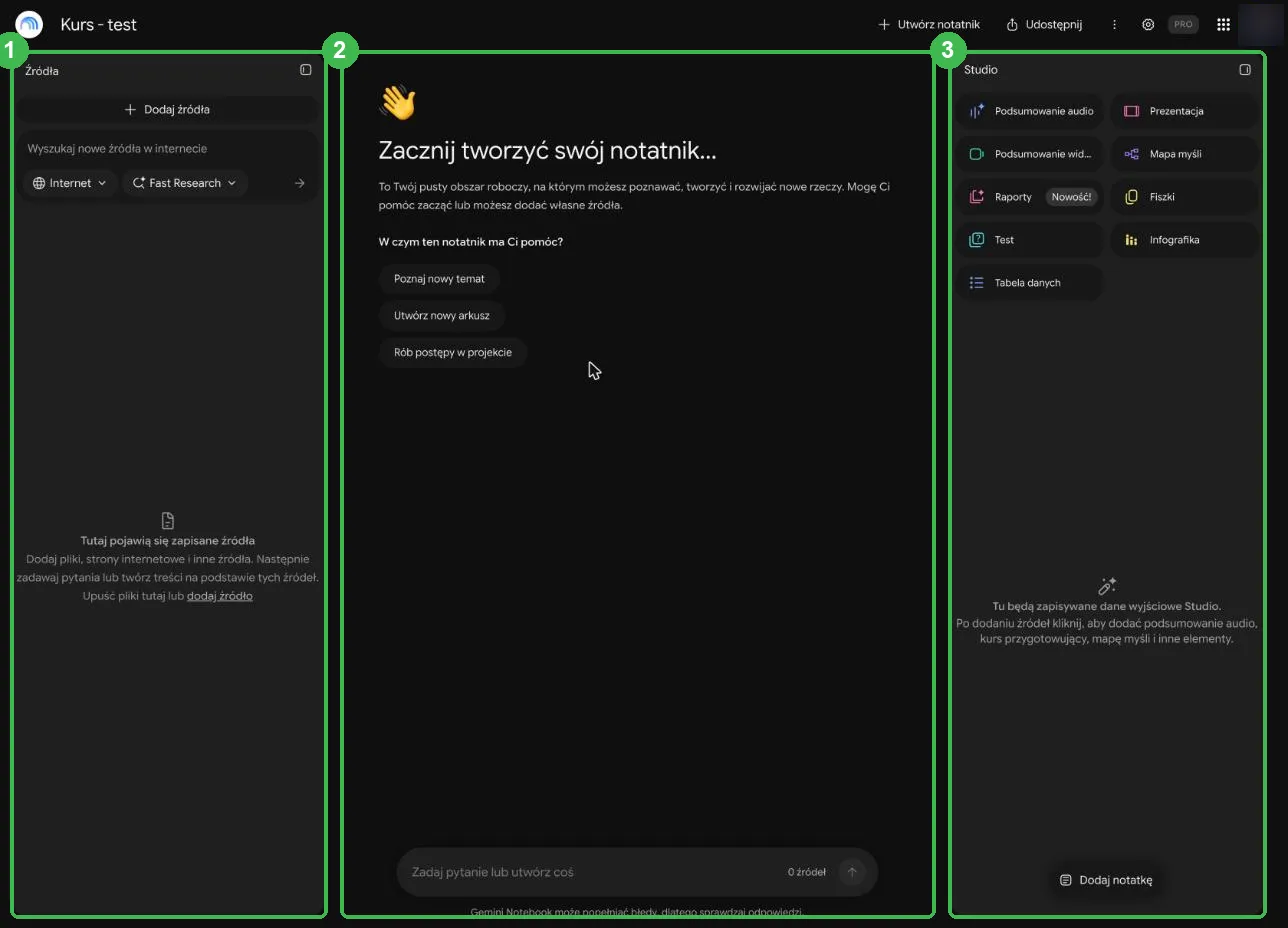Viewport: 1288px width, 928px height.
Task: Click the PRO badge
Action: 1183,25
